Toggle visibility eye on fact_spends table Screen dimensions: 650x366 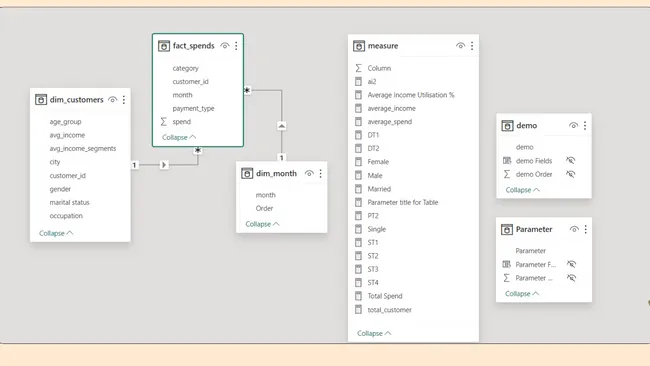click(225, 46)
